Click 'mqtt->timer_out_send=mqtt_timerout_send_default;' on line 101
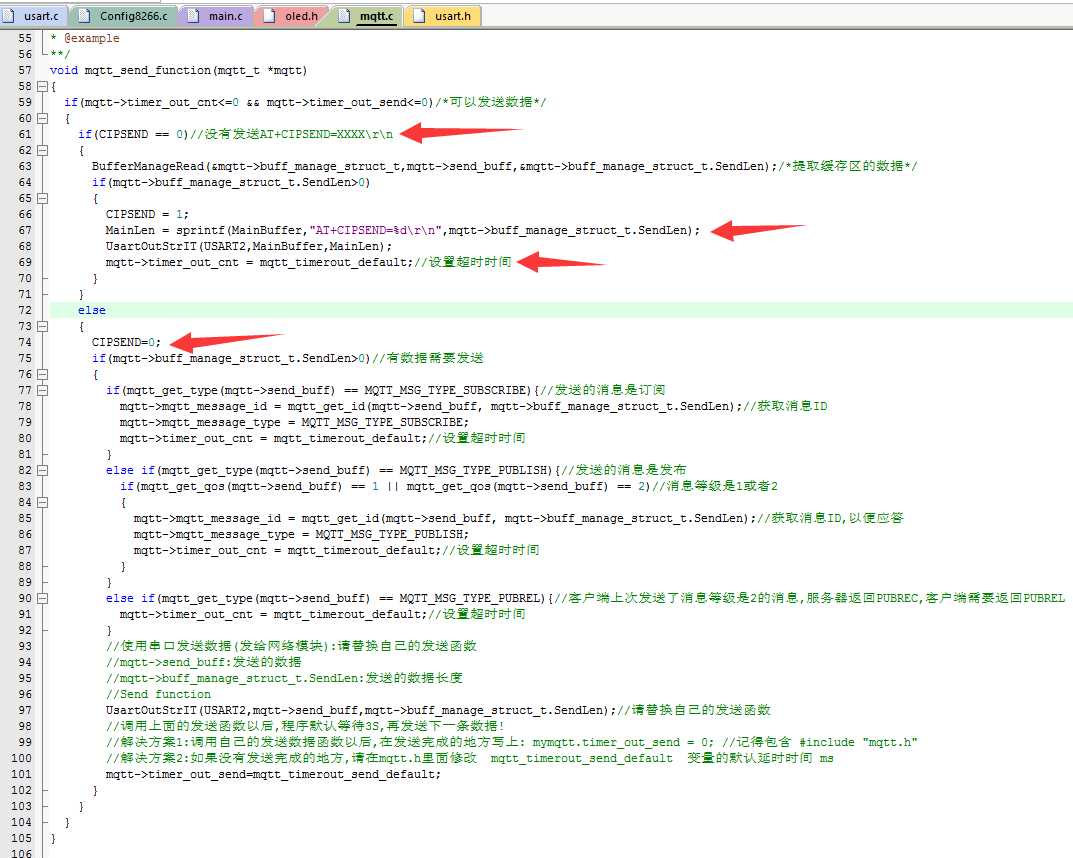Viewport: 1073px width, 858px height. (273, 775)
